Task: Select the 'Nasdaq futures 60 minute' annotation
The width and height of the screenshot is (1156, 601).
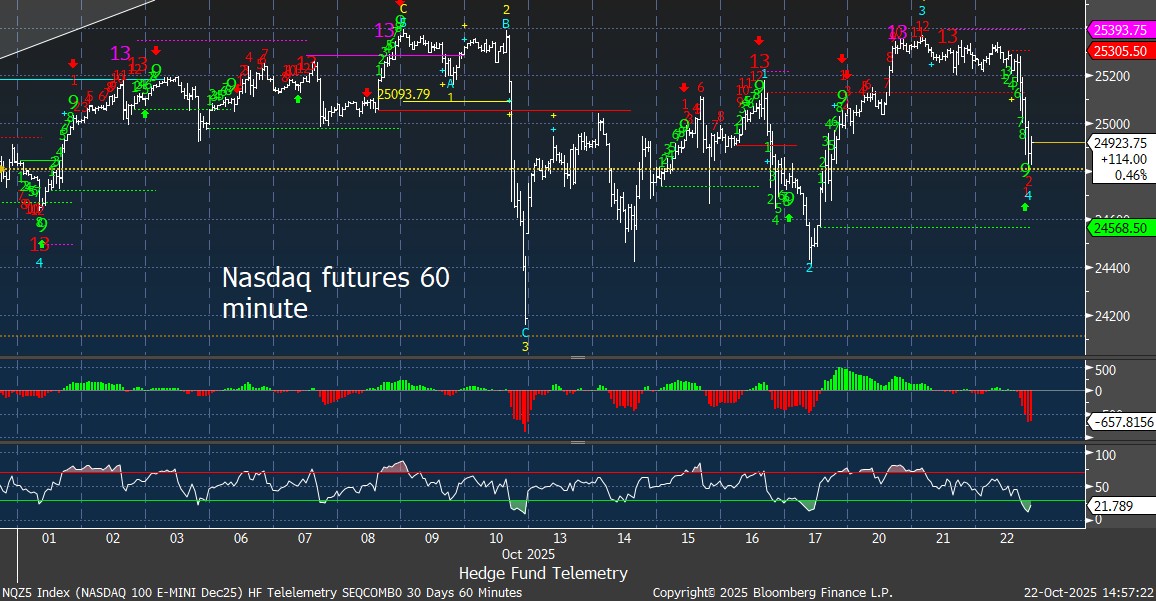Action: (x=335, y=293)
